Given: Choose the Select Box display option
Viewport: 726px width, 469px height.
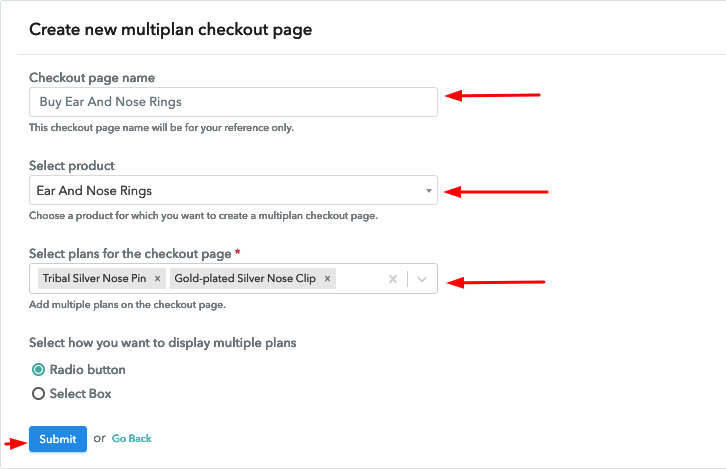Looking at the screenshot, I should pos(39,394).
